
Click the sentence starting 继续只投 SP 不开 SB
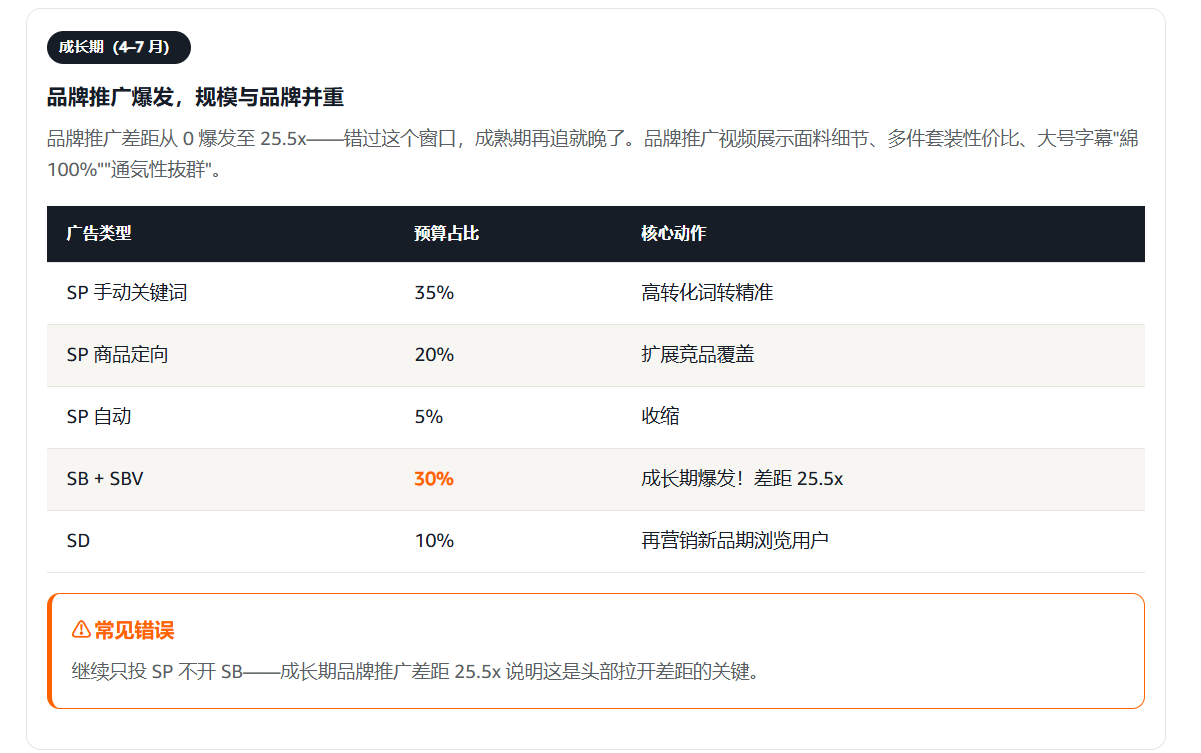click(416, 671)
